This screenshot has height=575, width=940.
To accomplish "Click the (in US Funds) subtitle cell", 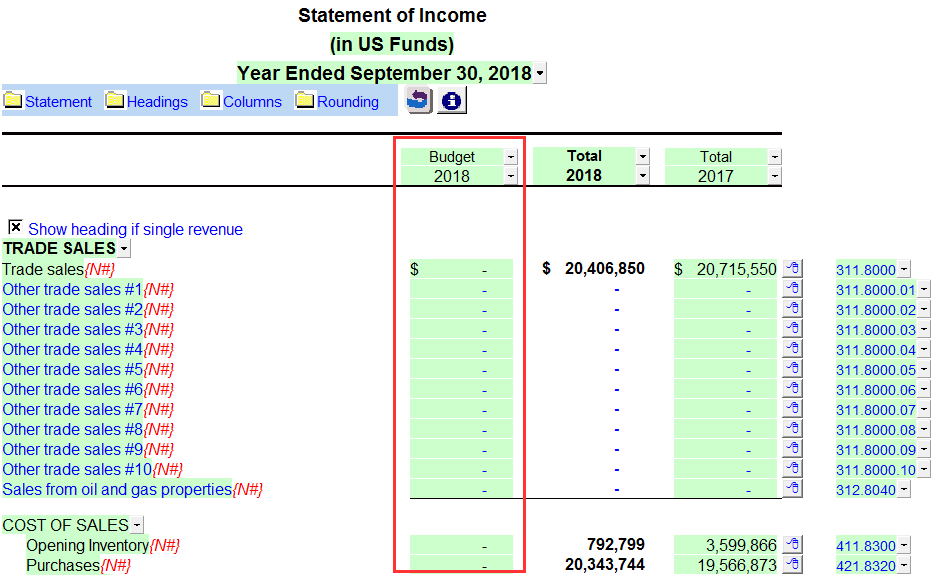I will (391, 44).
